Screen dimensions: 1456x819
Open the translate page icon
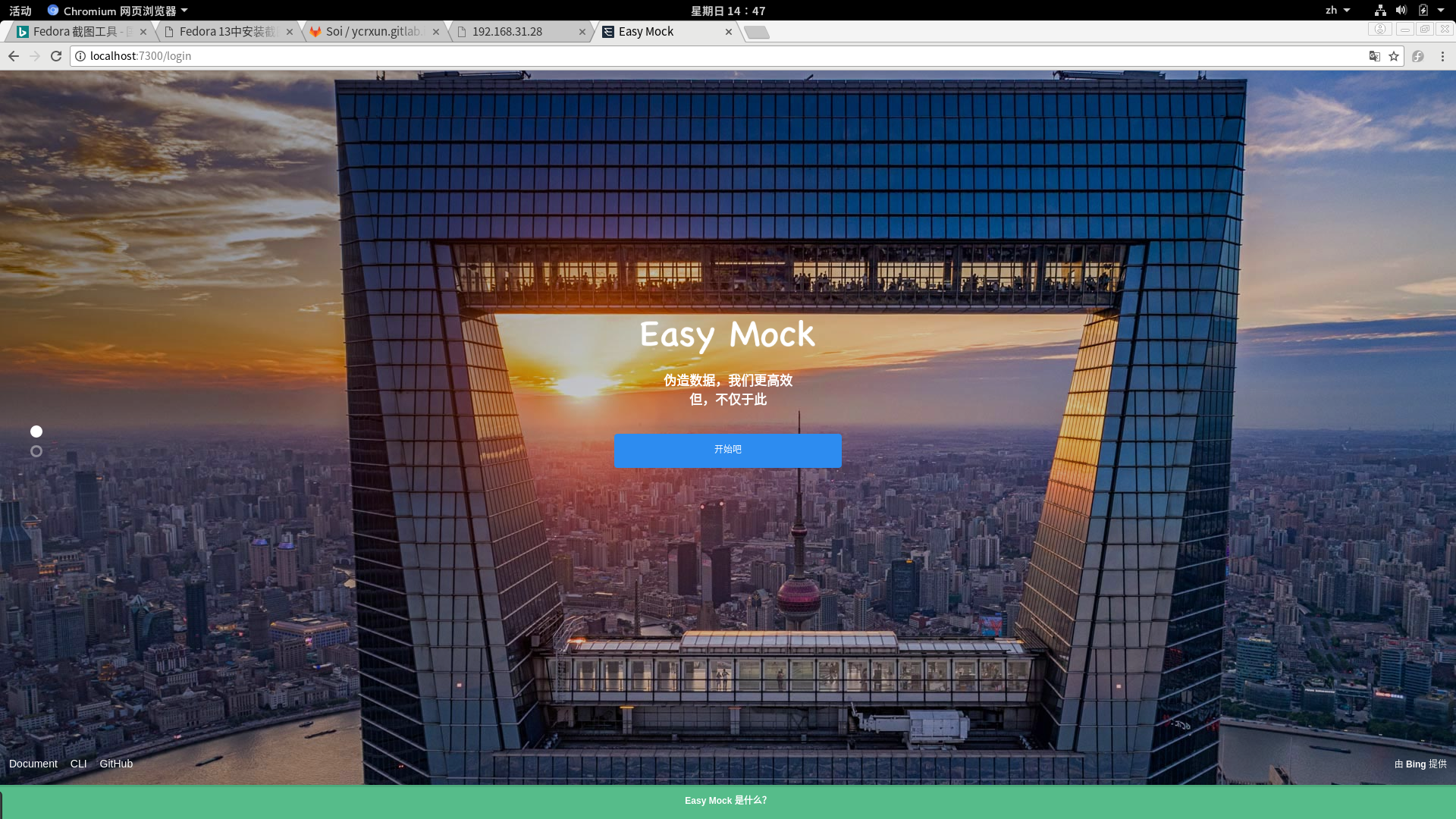click(x=1374, y=56)
